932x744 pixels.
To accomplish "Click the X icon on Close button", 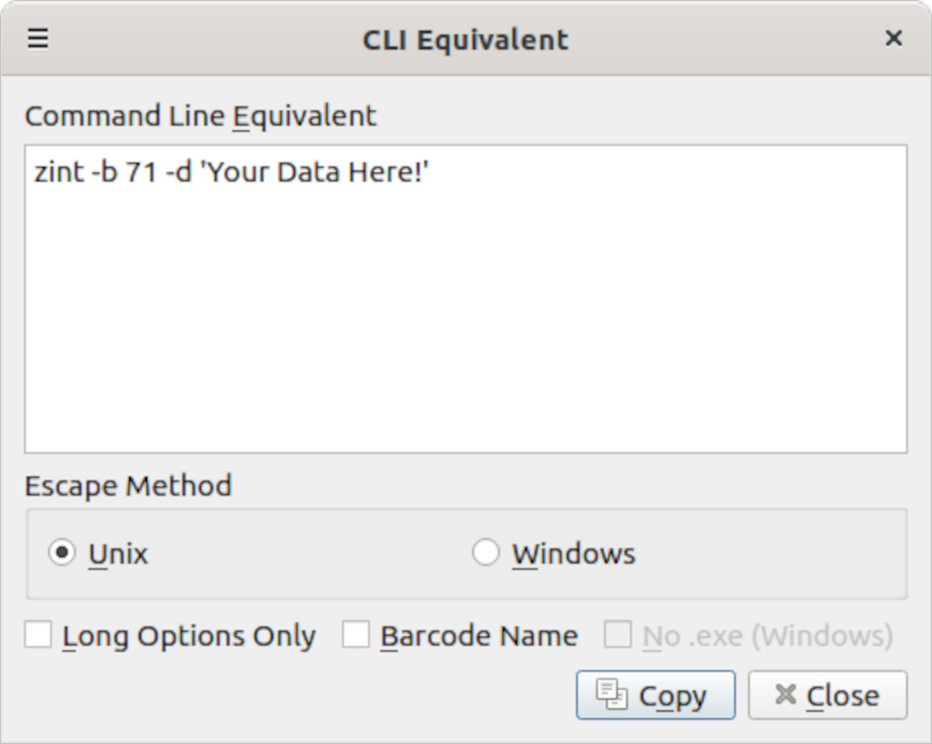I will click(786, 694).
